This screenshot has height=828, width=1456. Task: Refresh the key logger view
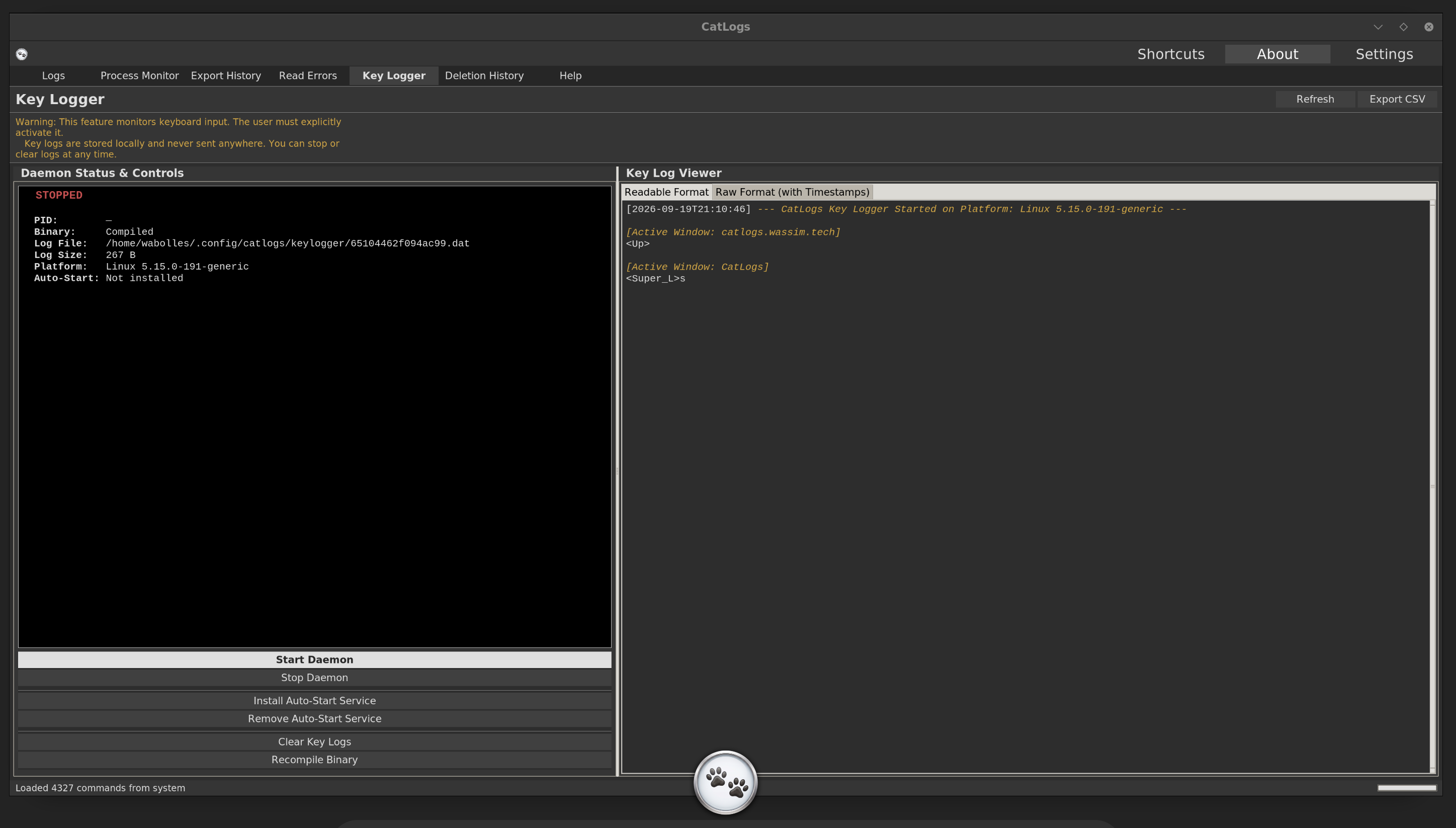pyautogui.click(x=1315, y=99)
